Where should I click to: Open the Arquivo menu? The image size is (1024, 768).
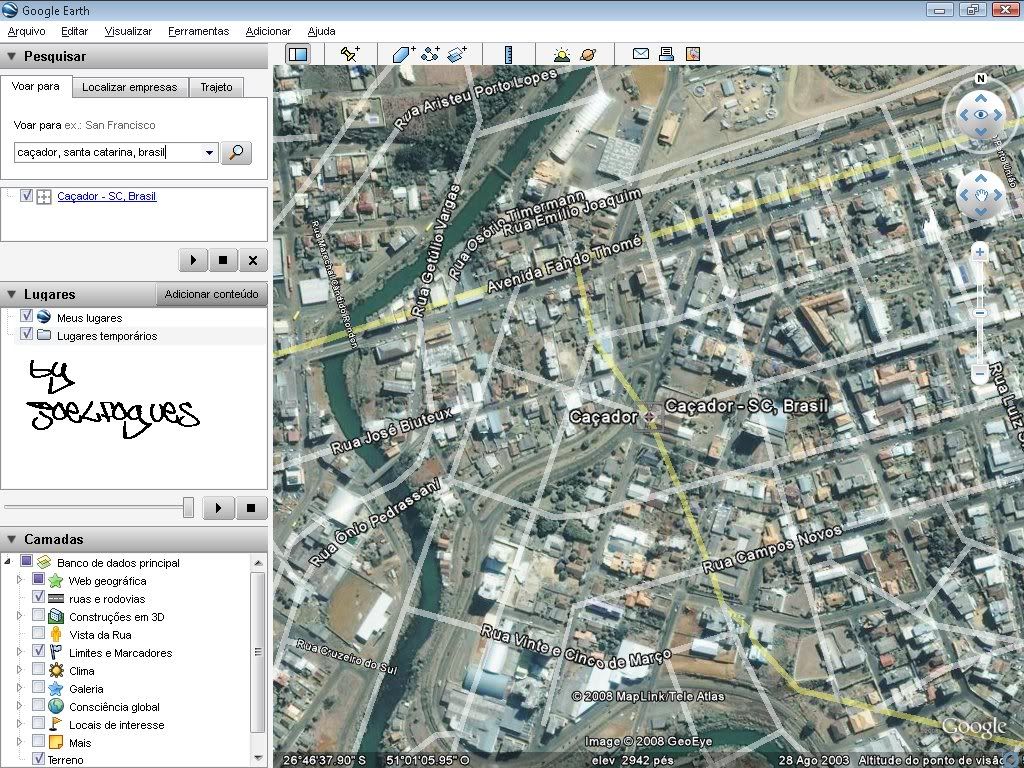[27, 31]
